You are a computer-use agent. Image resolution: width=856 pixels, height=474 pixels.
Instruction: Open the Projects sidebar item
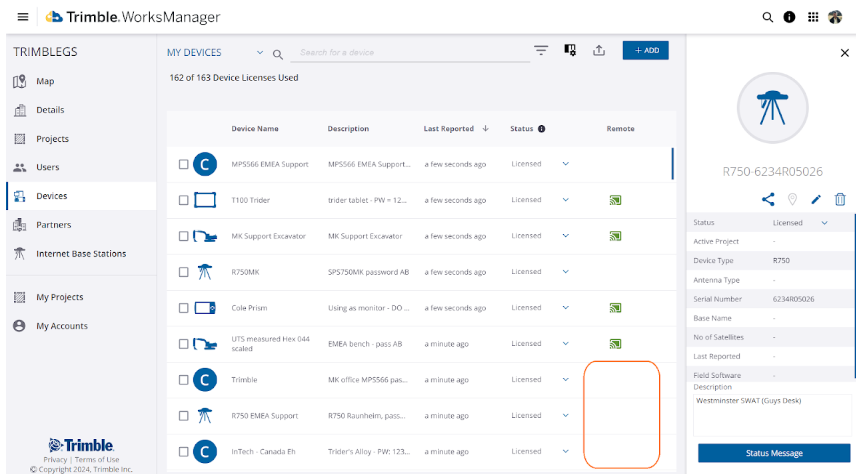(x=52, y=139)
